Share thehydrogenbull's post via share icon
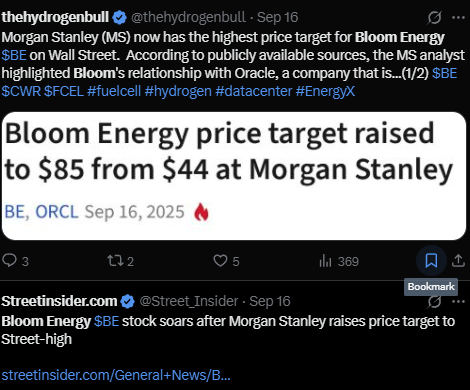The height and width of the screenshot is (390, 470). tap(458, 261)
